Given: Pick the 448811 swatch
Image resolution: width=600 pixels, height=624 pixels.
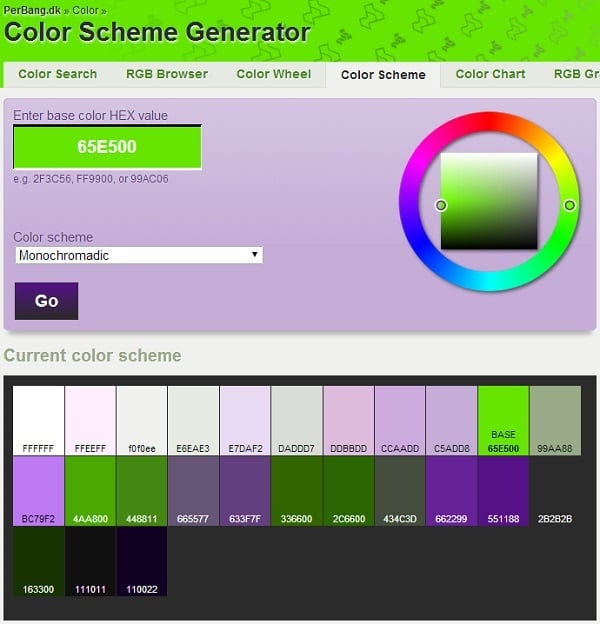Looking at the screenshot, I should pos(142,491).
